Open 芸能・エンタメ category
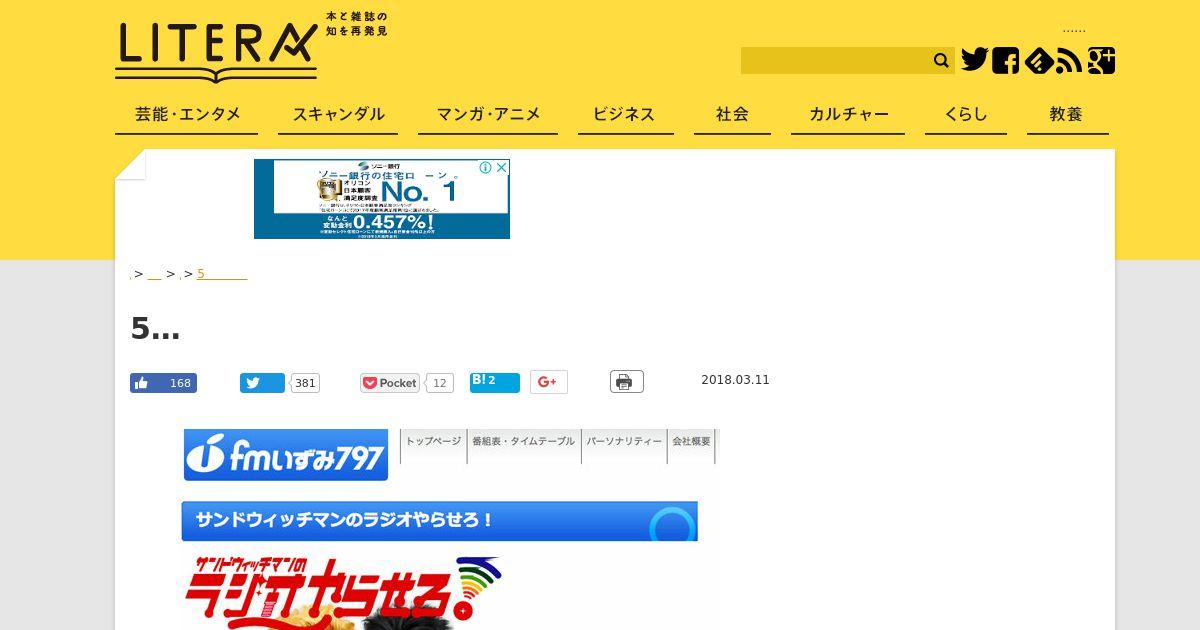 [x=187, y=114]
